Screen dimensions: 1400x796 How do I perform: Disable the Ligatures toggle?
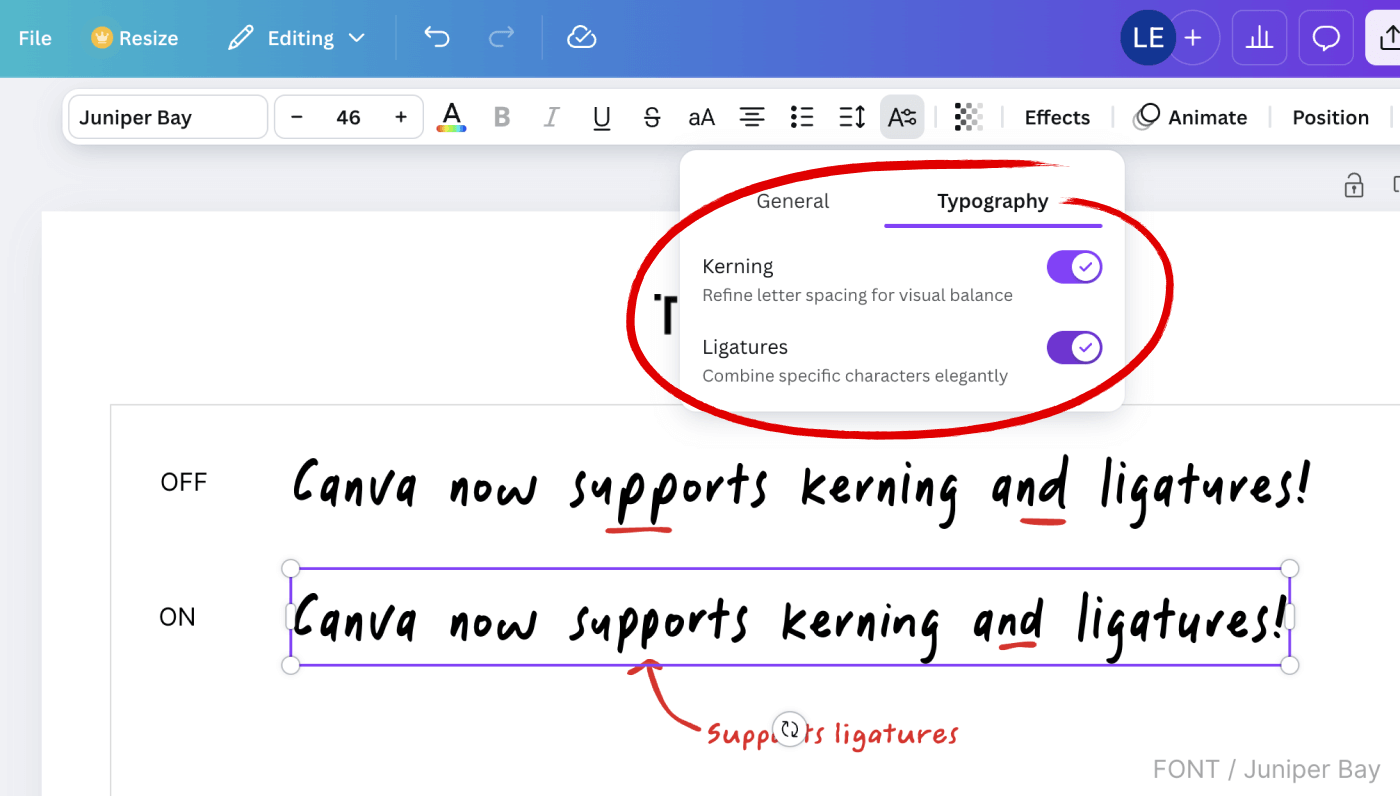point(1074,347)
